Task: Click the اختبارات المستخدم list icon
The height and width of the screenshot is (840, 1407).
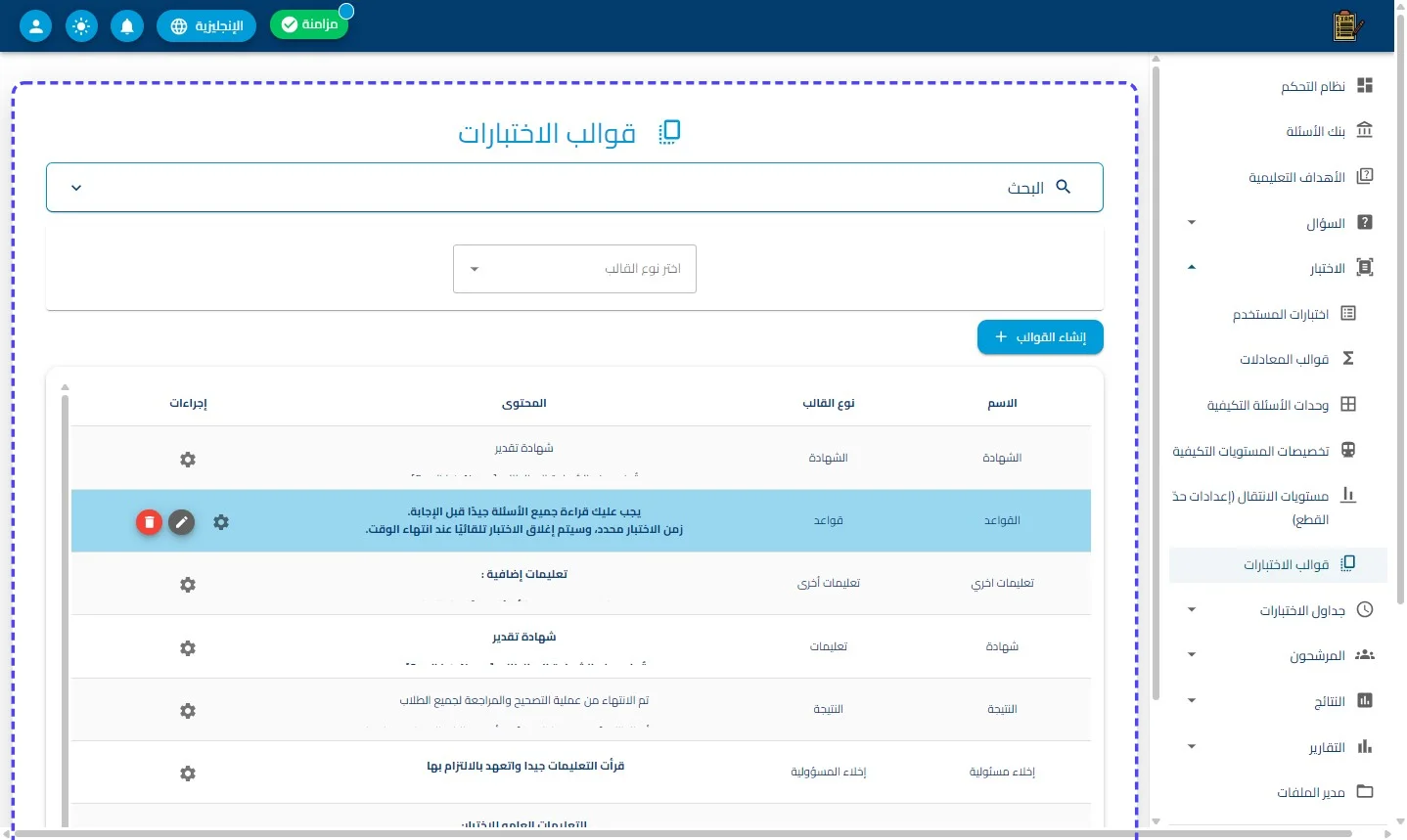Action: tap(1348, 314)
